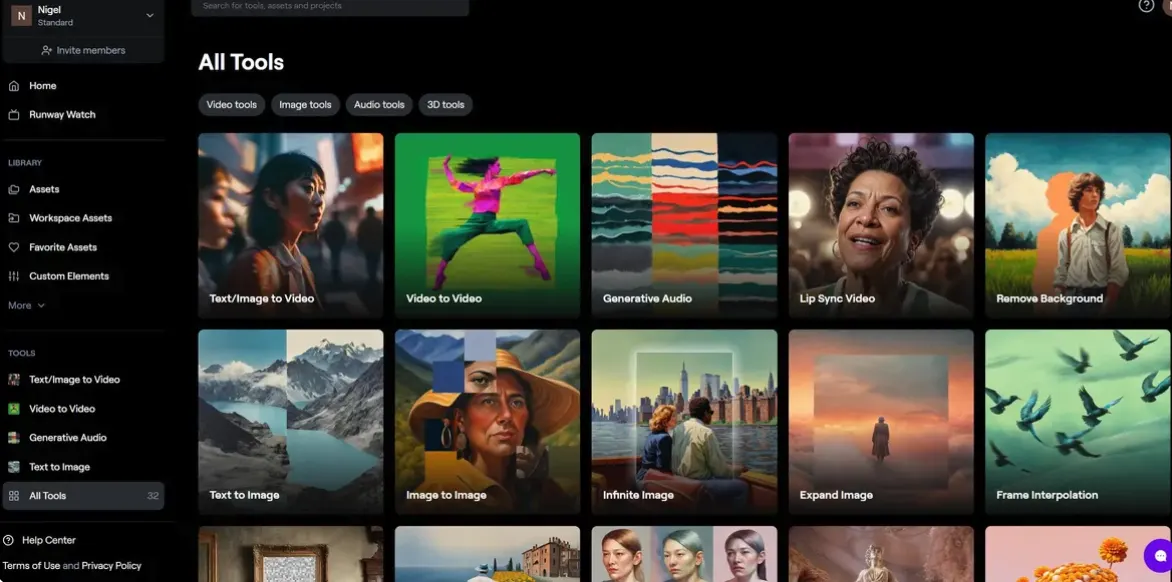The width and height of the screenshot is (1172, 582).
Task: Open the Lip Sync Video tool card
Action: (x=881, y=226)
